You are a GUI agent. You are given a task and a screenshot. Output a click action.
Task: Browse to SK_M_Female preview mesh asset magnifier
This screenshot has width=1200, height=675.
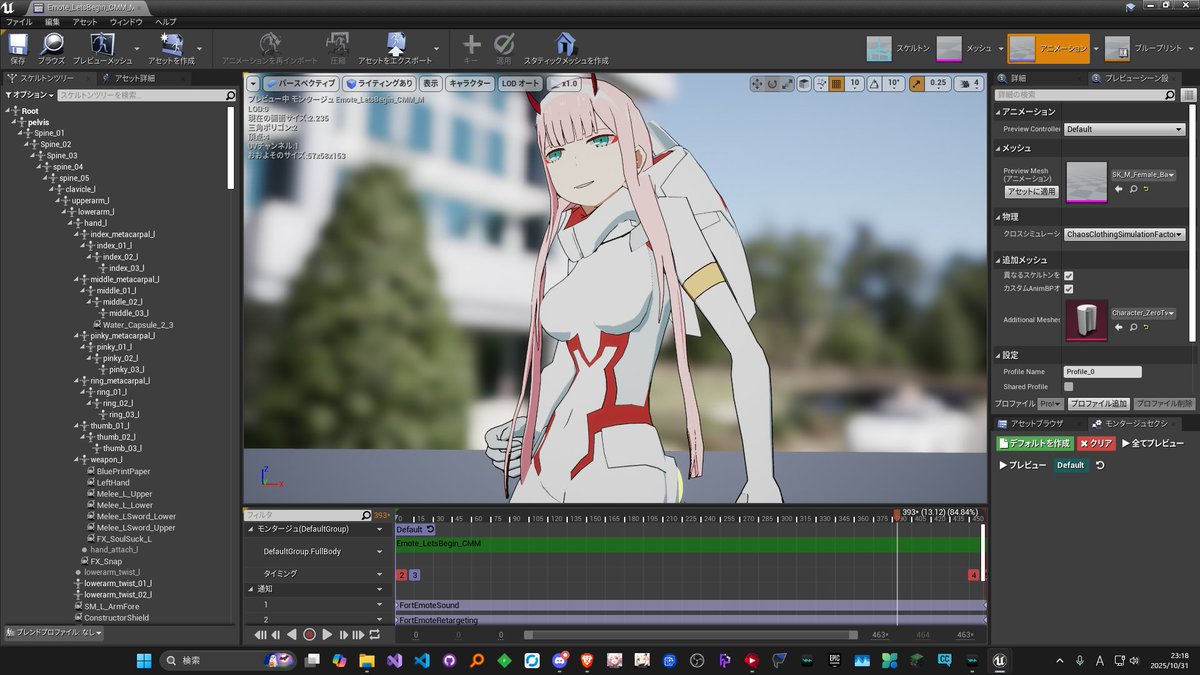tap(1133, 189)
